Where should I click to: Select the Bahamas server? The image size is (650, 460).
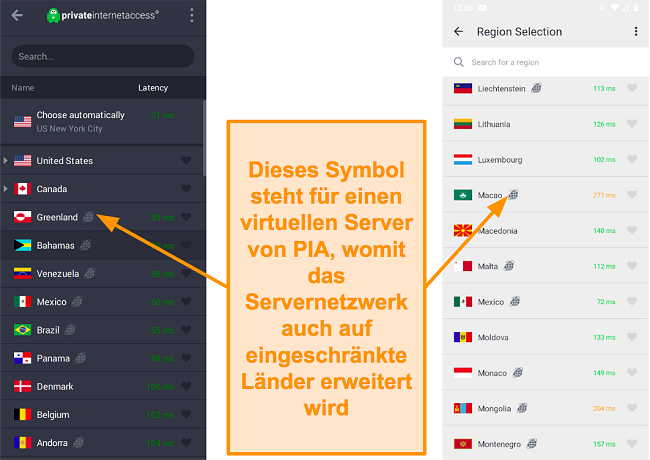point(103,245)
